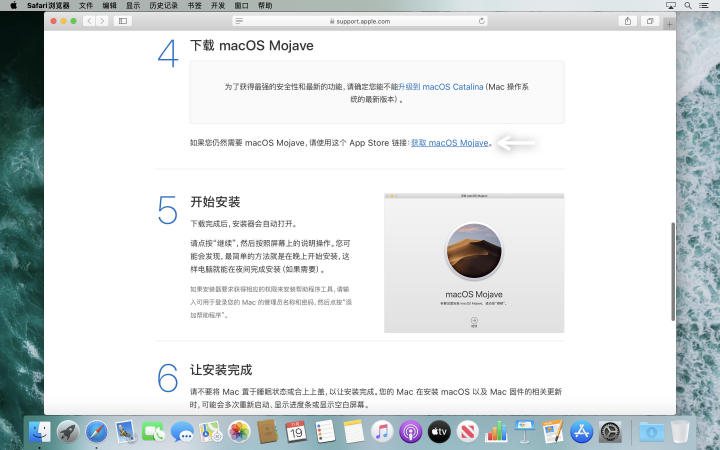Image resolution: width=720 pixels, height=450 pixels.
Task: Open Notification Center in menu bar
Action: 703,6
